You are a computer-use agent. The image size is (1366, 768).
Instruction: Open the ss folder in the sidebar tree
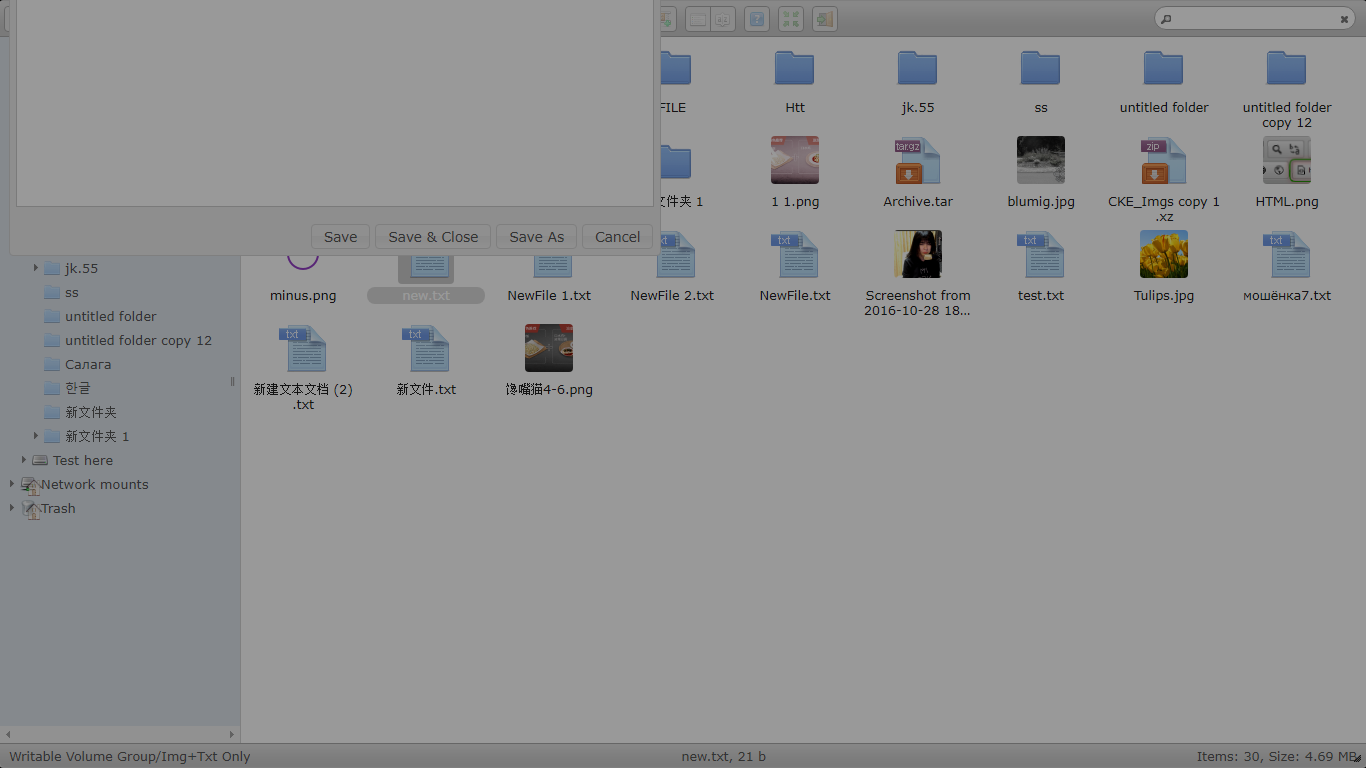tap(72, 292)
